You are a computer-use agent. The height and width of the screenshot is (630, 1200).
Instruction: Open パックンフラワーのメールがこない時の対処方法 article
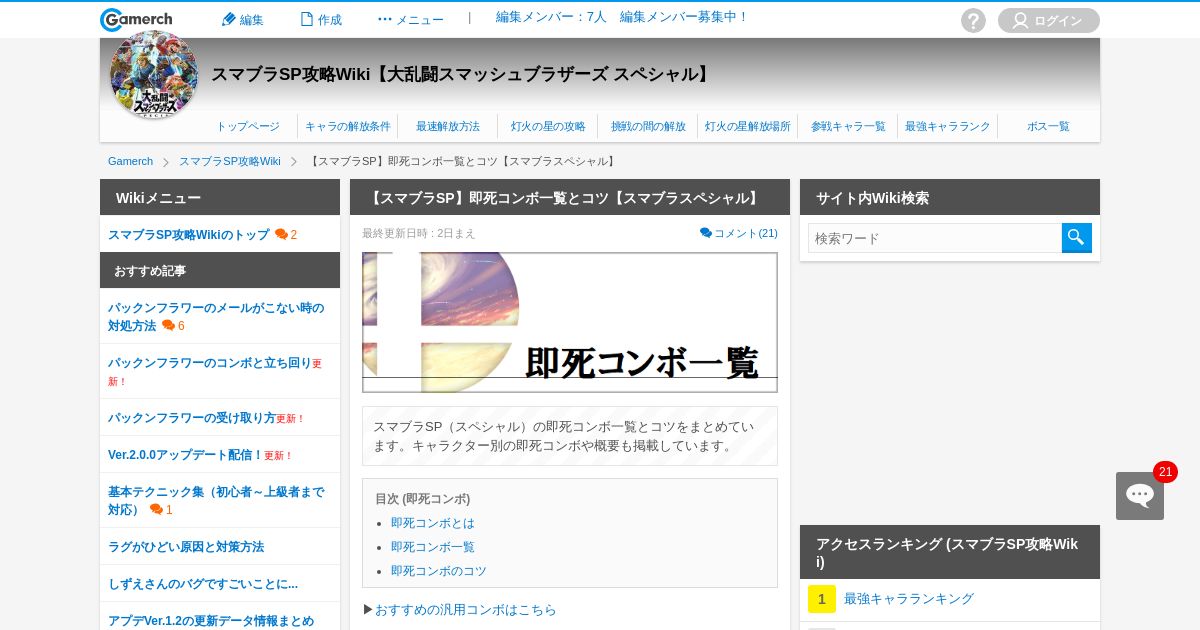click(x=216, y=317)
